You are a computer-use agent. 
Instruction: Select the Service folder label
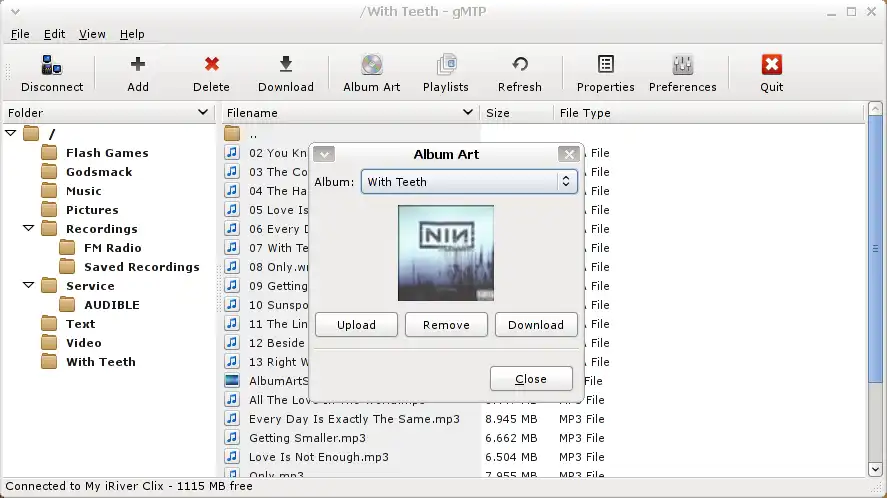pos(91,286)
